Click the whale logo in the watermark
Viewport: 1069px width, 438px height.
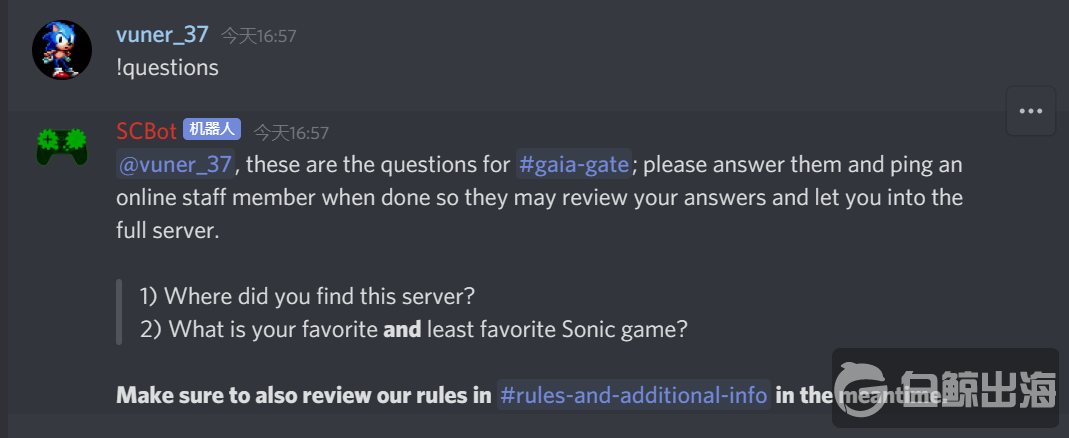tap(865, 390)
